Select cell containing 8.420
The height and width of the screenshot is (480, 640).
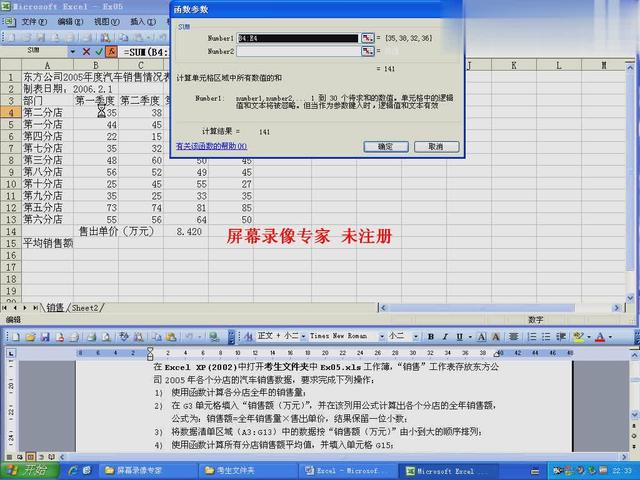186,231
